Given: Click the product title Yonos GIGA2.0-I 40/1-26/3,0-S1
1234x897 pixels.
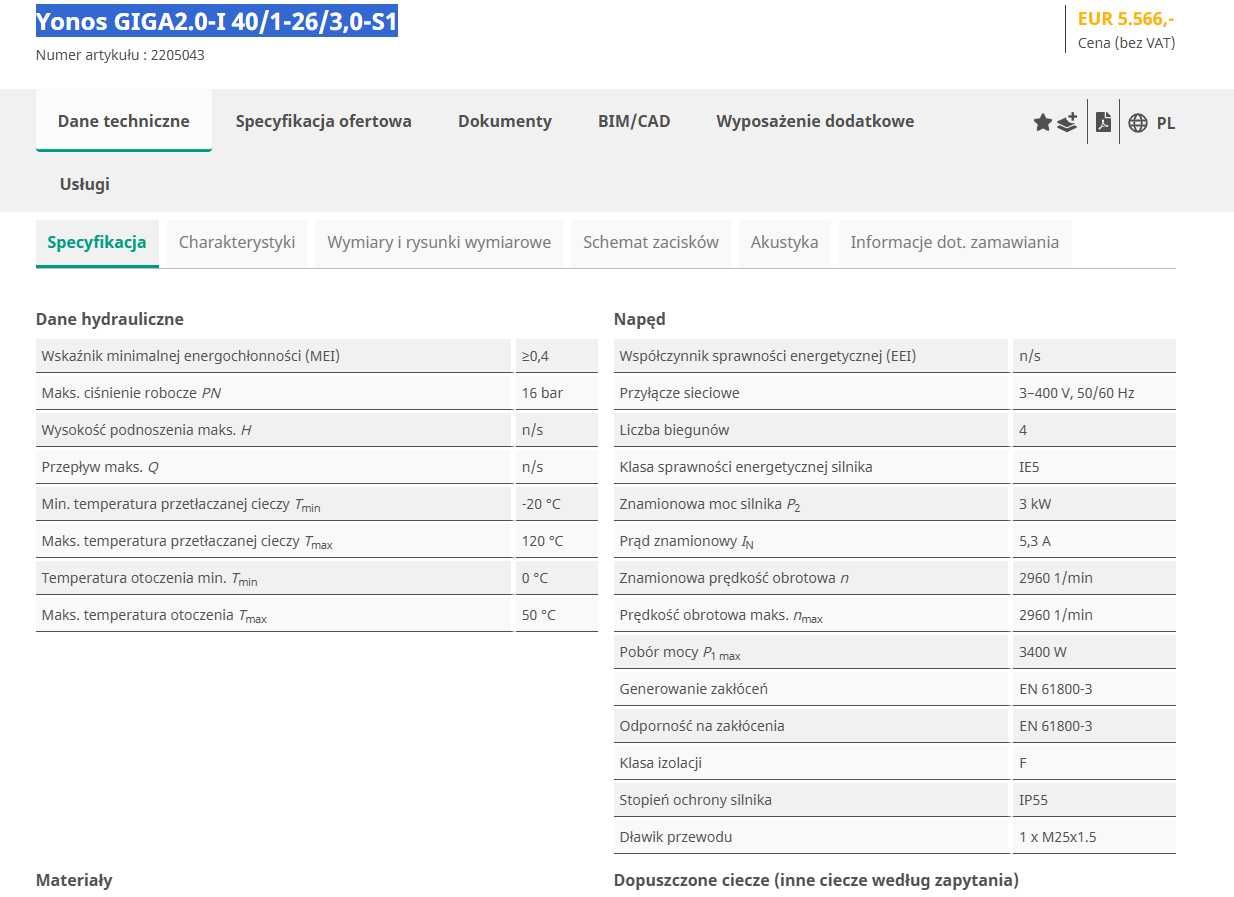Looking at the screenshot, I should pyautogui.click(x=217, y=21).
